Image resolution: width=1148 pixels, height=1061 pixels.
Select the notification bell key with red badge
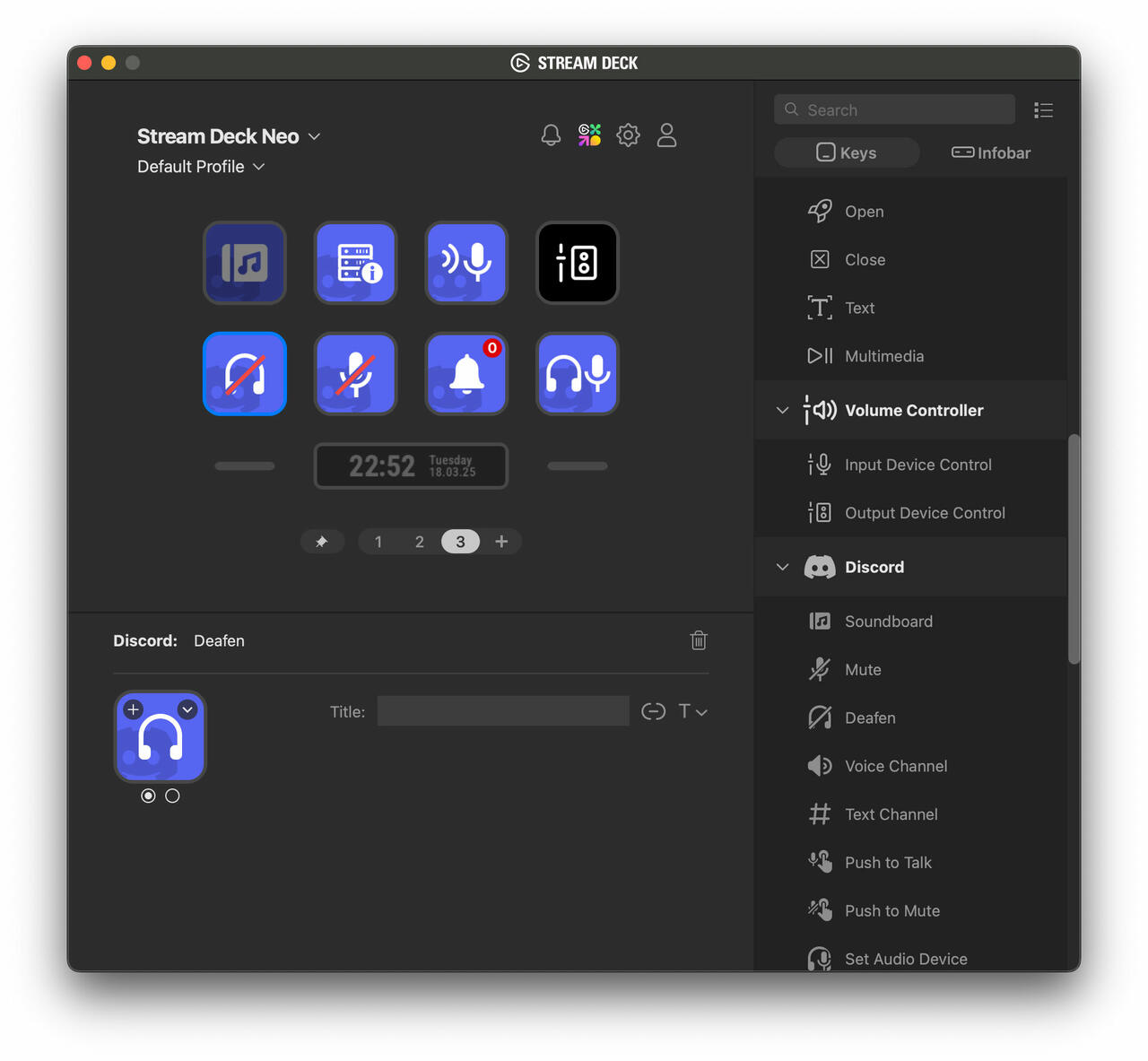(x=466, y=374)
